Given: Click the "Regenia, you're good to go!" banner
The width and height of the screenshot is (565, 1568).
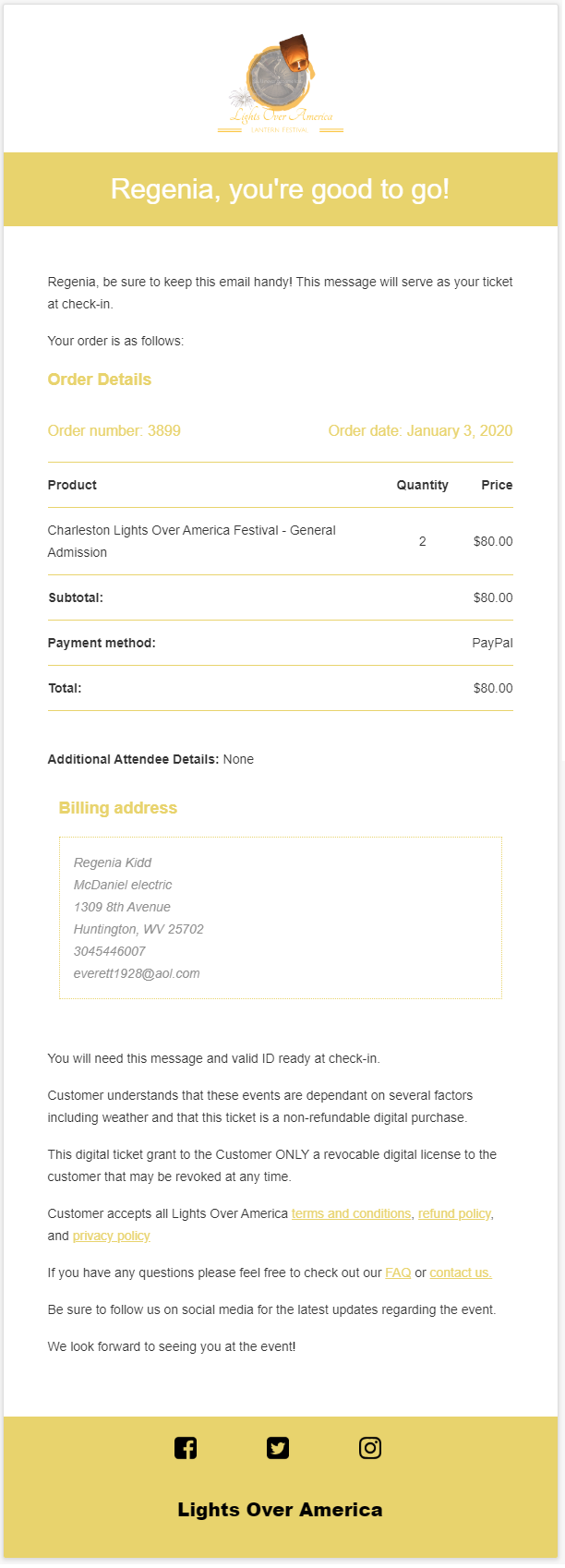Looking at the screenshot, I should pos(281,189).
